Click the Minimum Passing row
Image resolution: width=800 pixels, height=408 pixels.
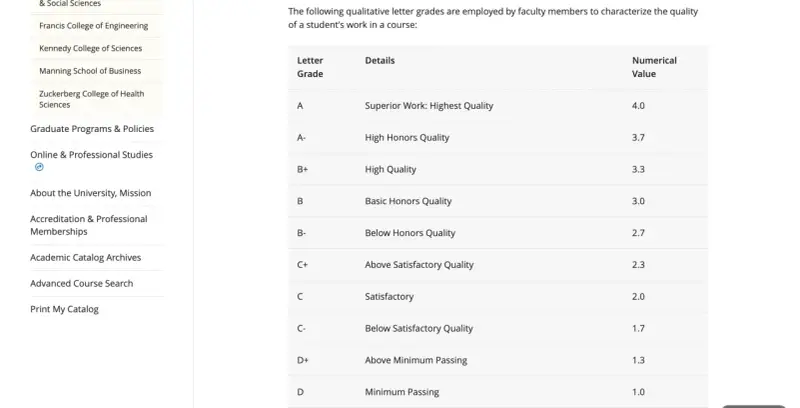point(498,392)
